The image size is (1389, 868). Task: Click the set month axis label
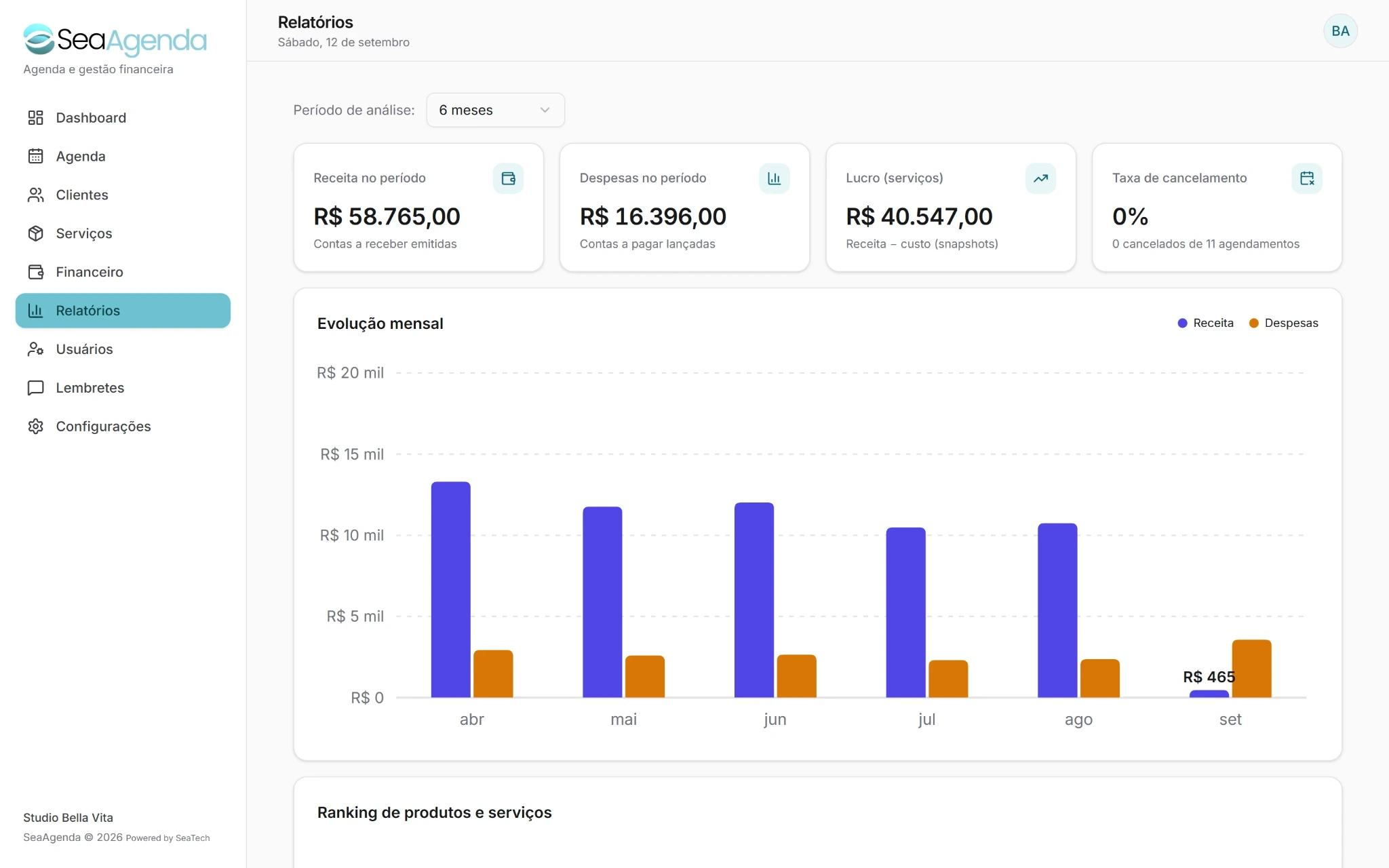point(1230,719)
